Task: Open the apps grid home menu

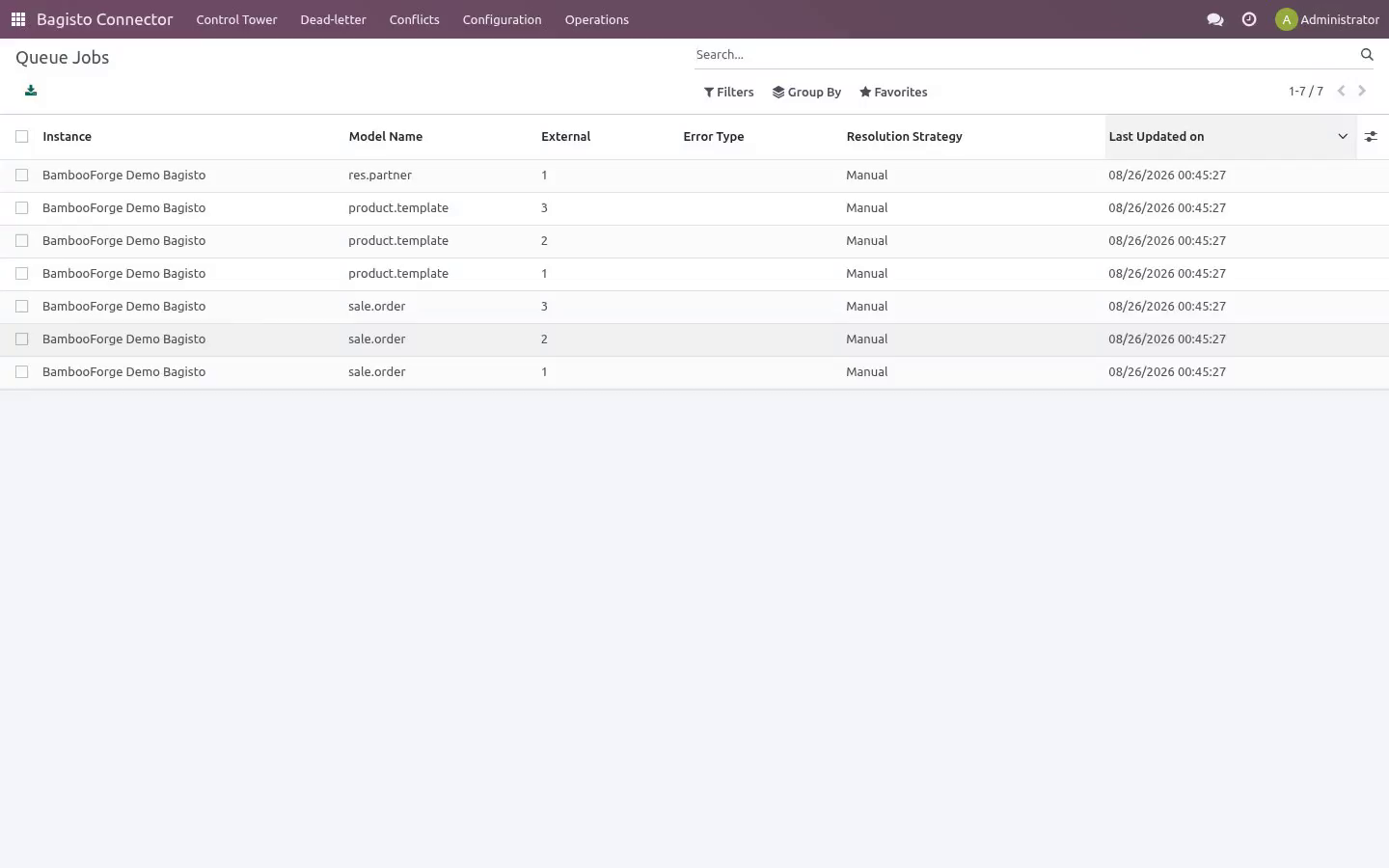Action: coord(17,19)
